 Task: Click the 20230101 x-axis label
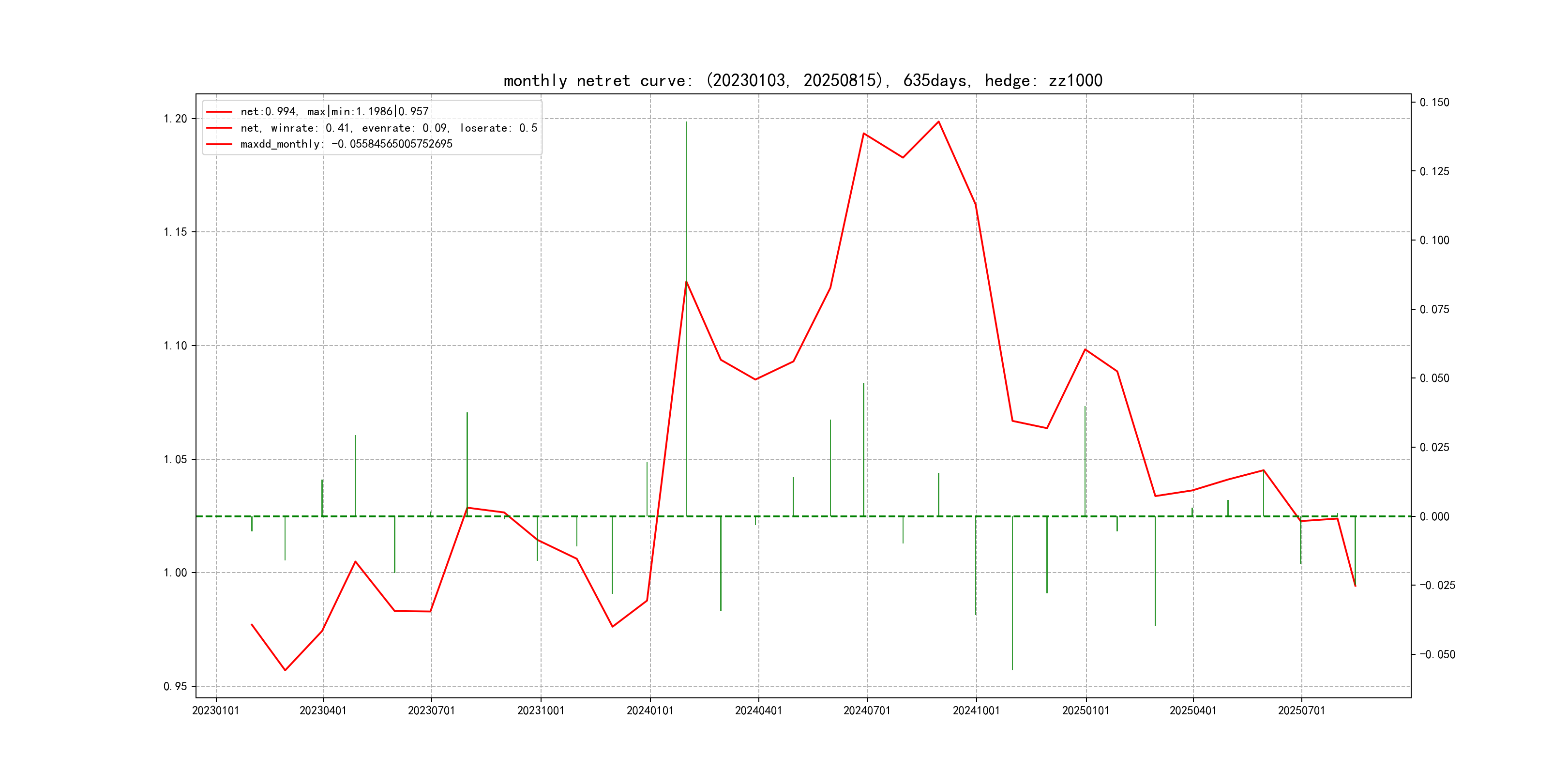coord(215,711)
